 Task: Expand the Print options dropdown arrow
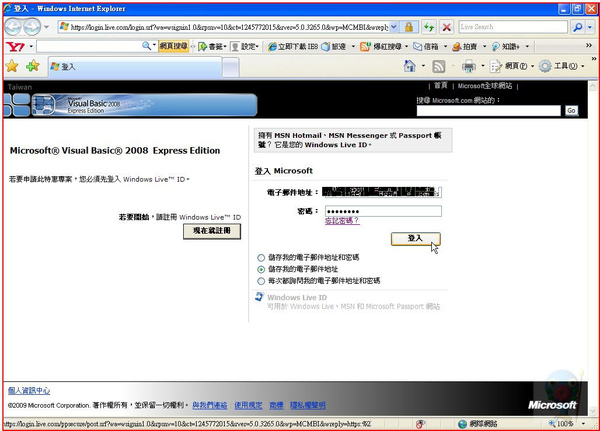[483, 66]
